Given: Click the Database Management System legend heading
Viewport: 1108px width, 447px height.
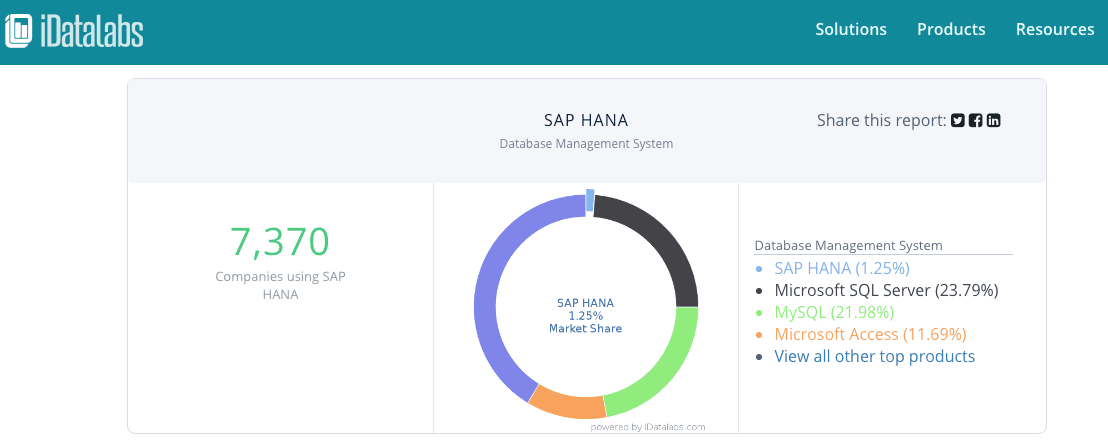Looking at the screenshot, I should (x=848, y=246).
